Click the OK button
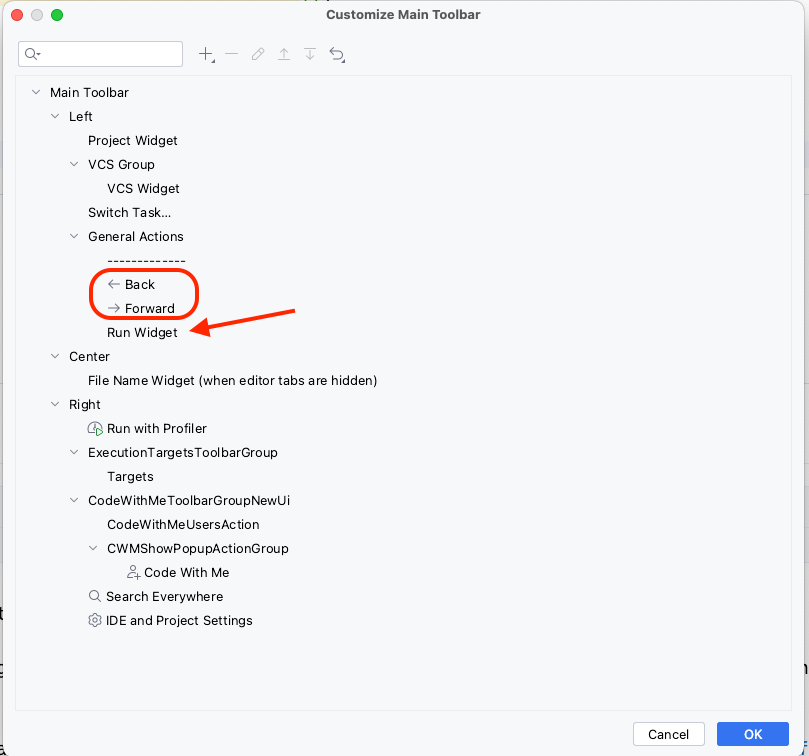The height and width of the screenshot is (756, 809). pos(752,733)
